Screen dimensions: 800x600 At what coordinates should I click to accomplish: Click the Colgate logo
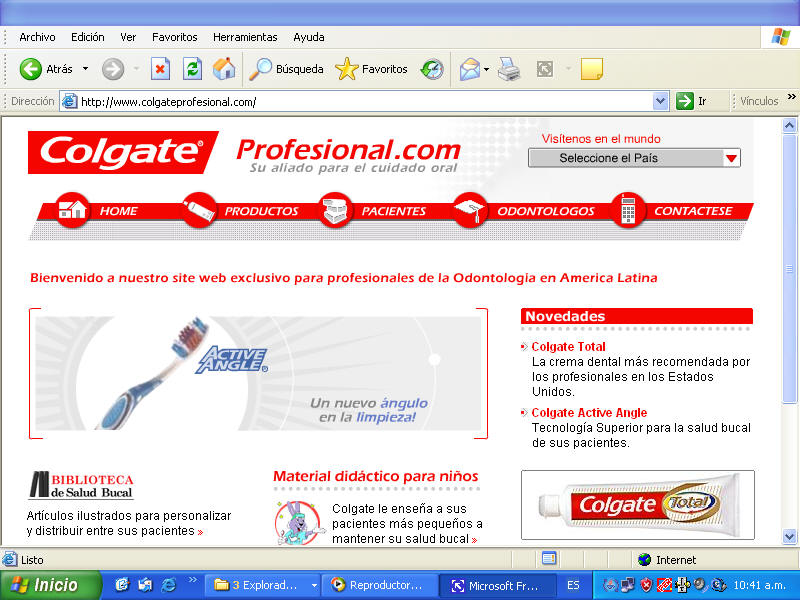[122, 152]
